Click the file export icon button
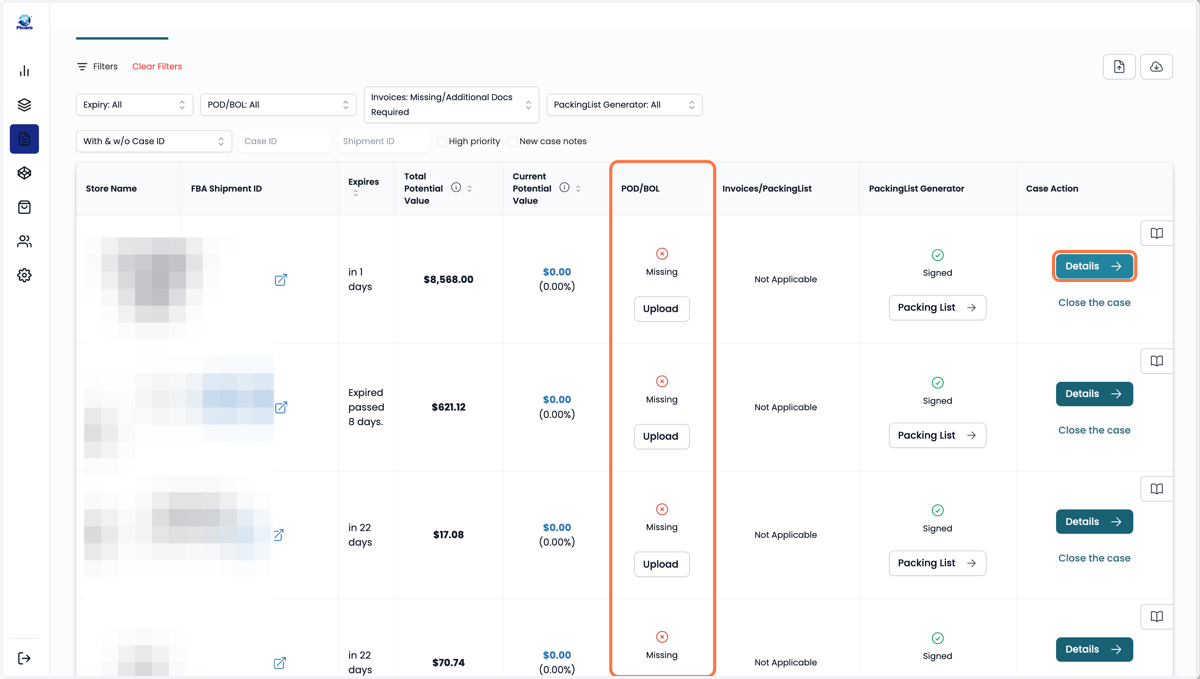 point(1119,67)
